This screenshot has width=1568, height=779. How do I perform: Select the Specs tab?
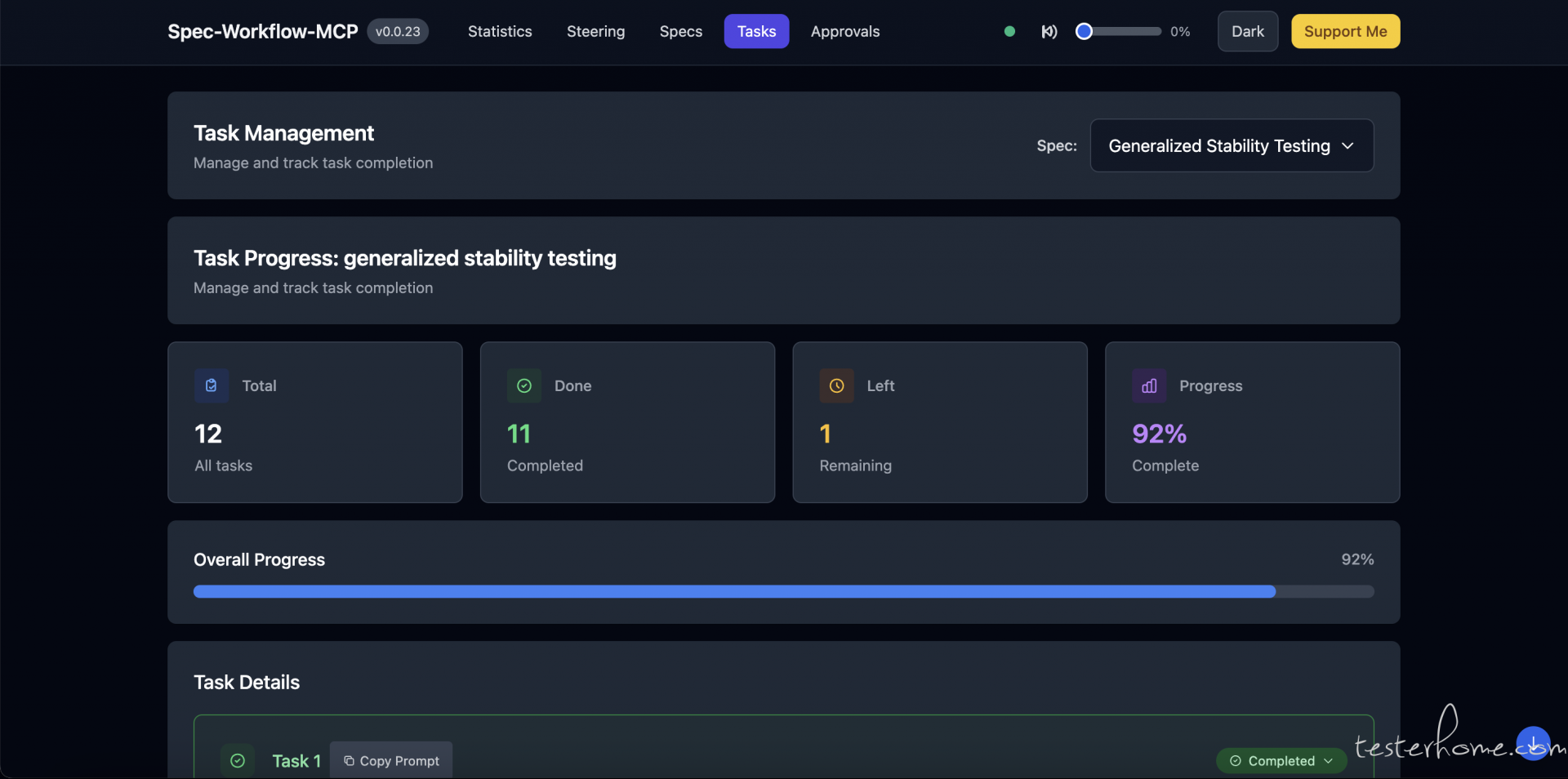click(680, 32)
